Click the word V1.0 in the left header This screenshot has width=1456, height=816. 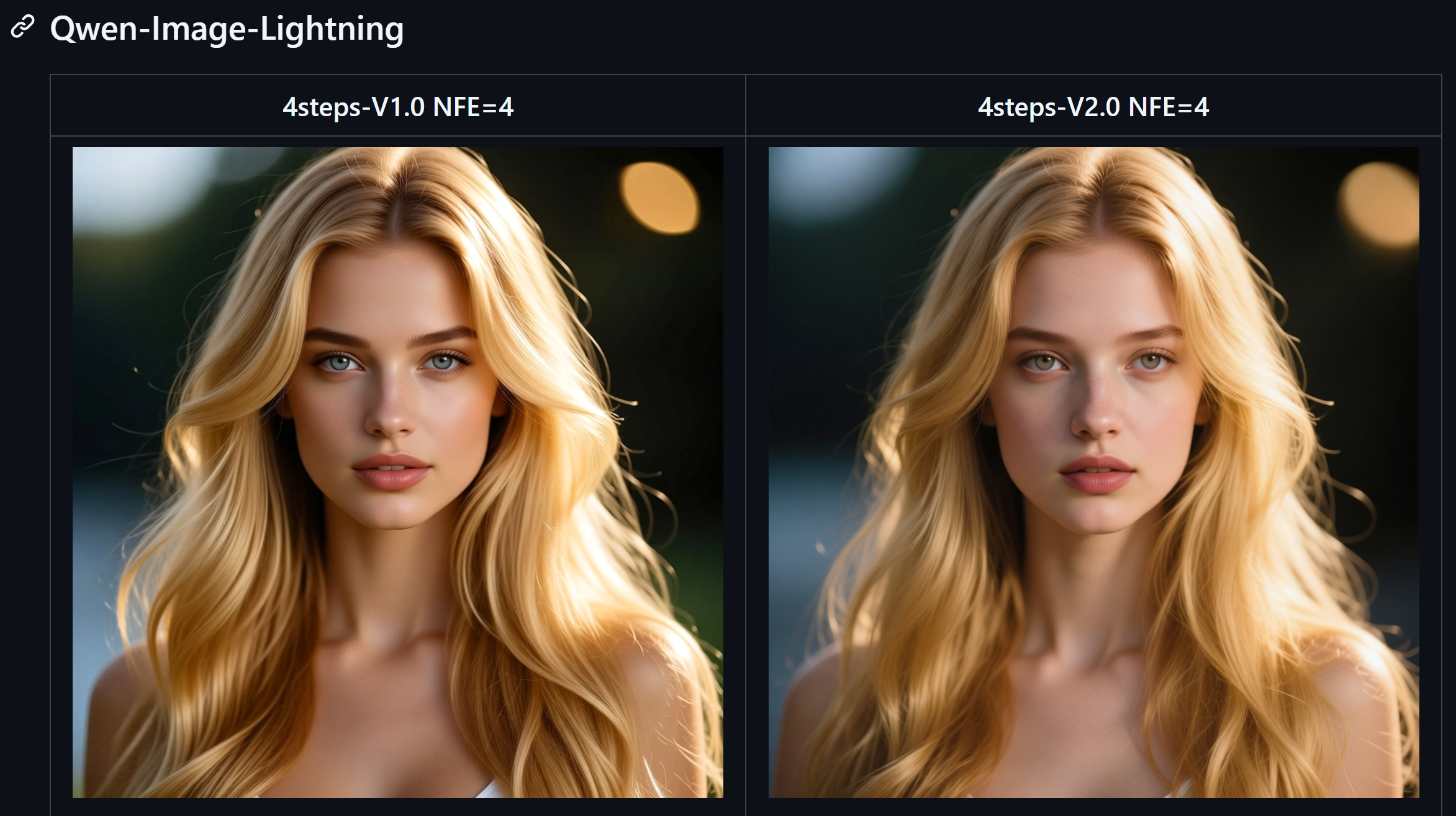tap(397, 107)
